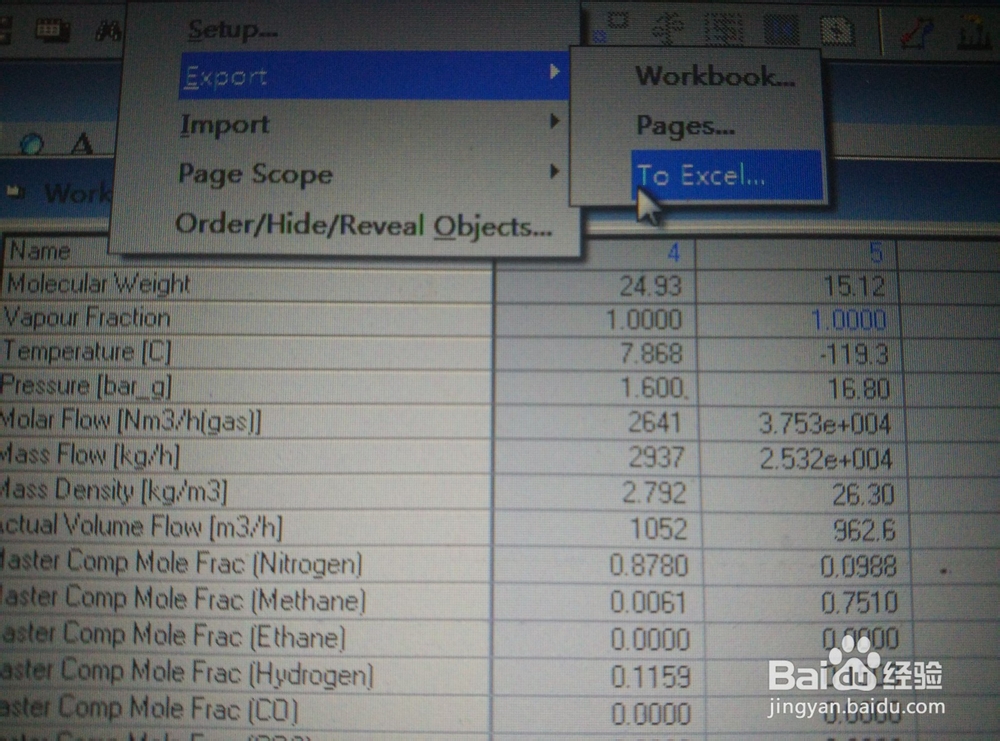
Task: Select the mass density cell 2.792
Action: (x=654, y=493)
